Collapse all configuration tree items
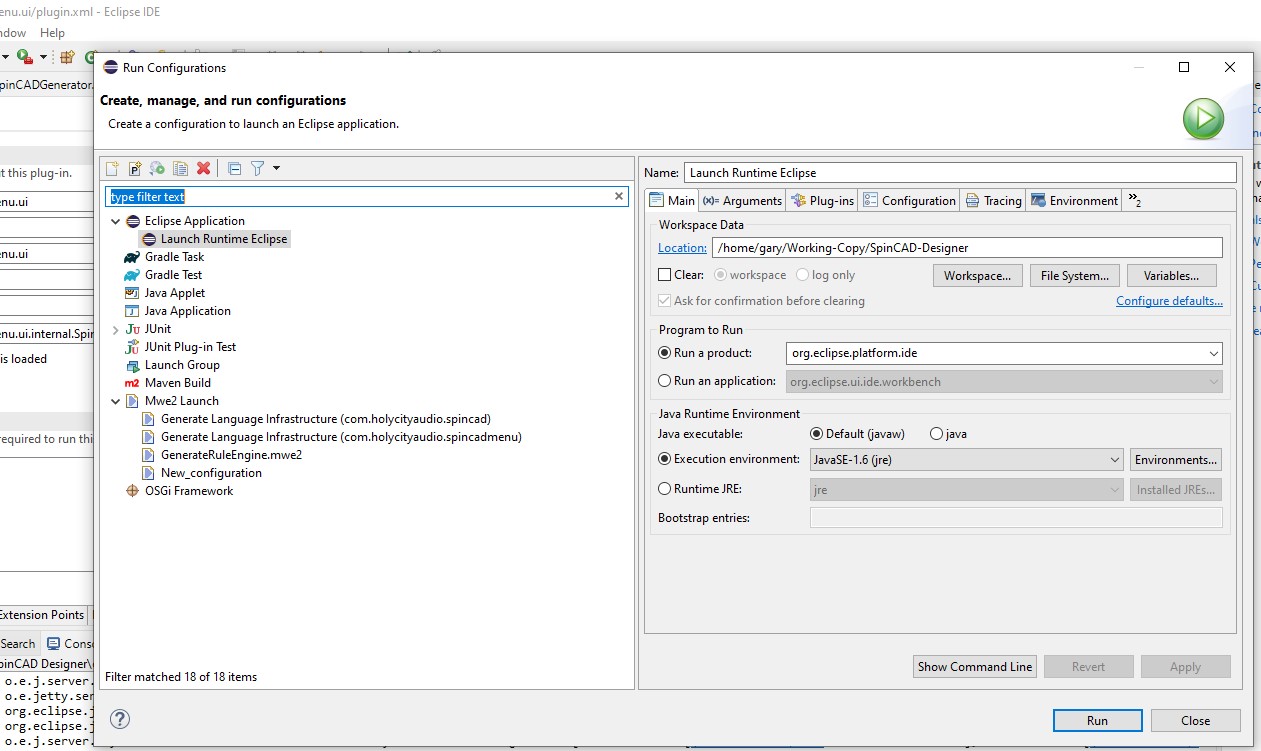Image resolution: width=1261 pixels, height=751 pixels. [234, 169]
